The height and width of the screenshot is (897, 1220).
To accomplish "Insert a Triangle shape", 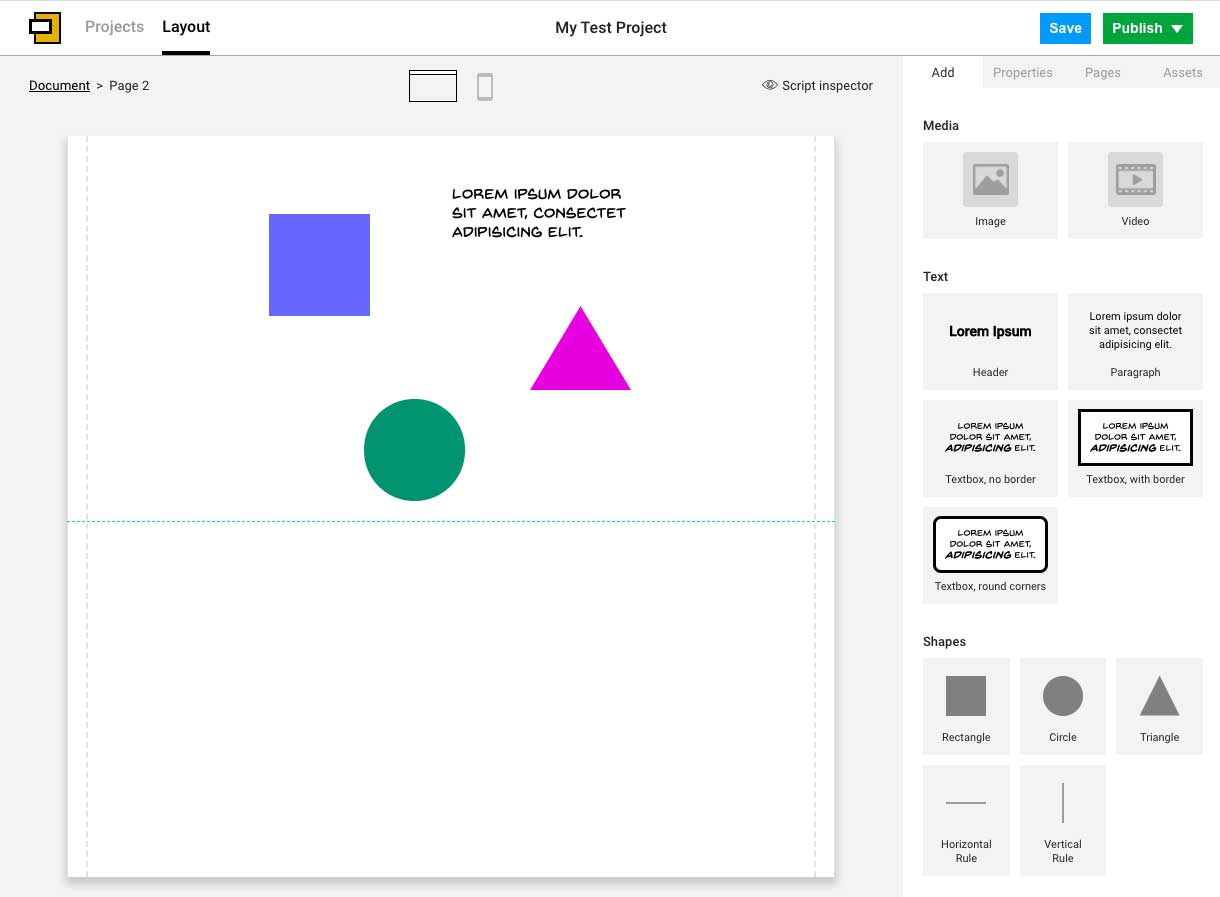I will click(x=1159, y=705).
